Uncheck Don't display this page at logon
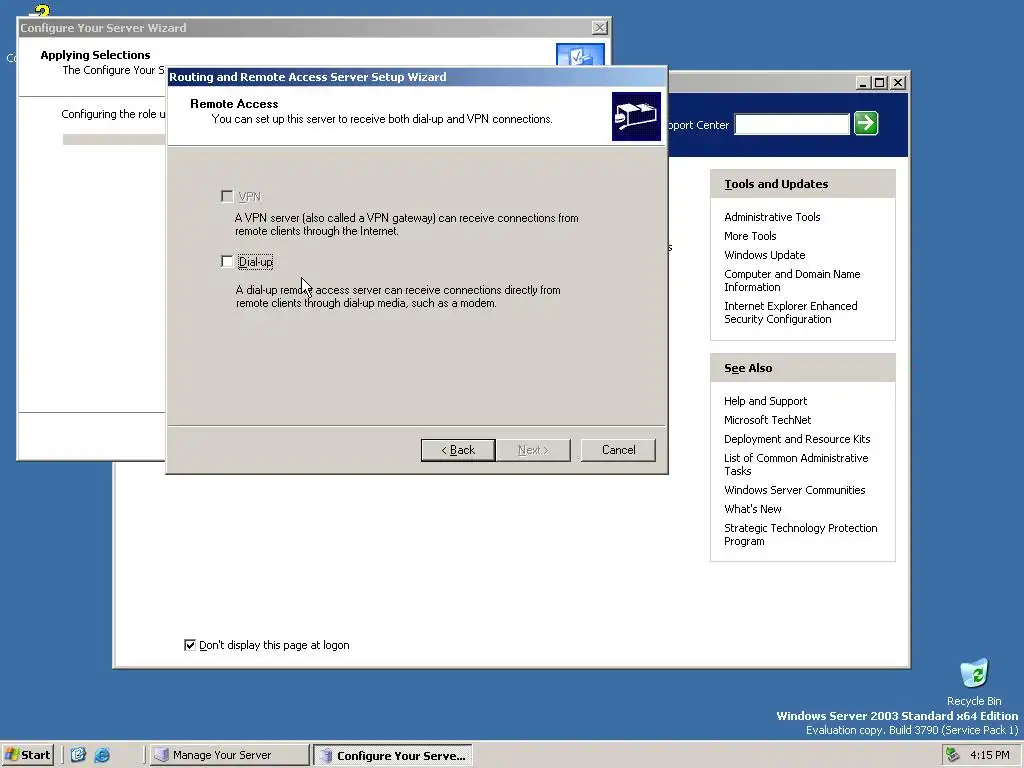 [x=190, y=645]
